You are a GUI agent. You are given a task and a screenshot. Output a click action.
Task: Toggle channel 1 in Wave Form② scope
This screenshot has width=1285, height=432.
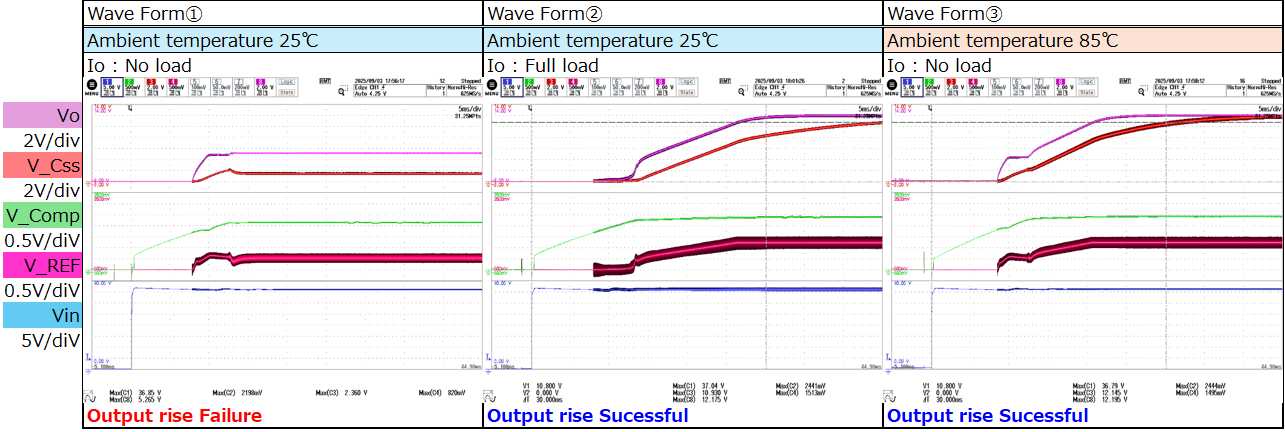(512, 87)
